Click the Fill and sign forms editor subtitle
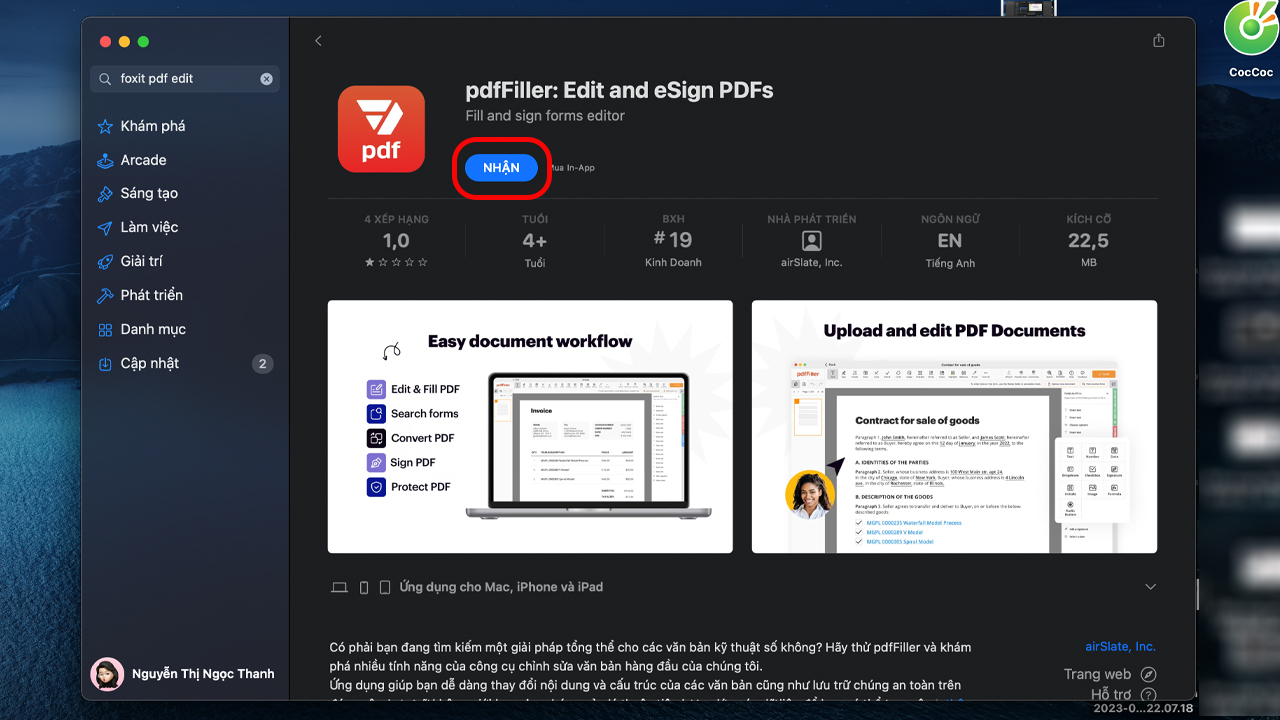This screenshot has height=720, width=1280. (545, 116)
